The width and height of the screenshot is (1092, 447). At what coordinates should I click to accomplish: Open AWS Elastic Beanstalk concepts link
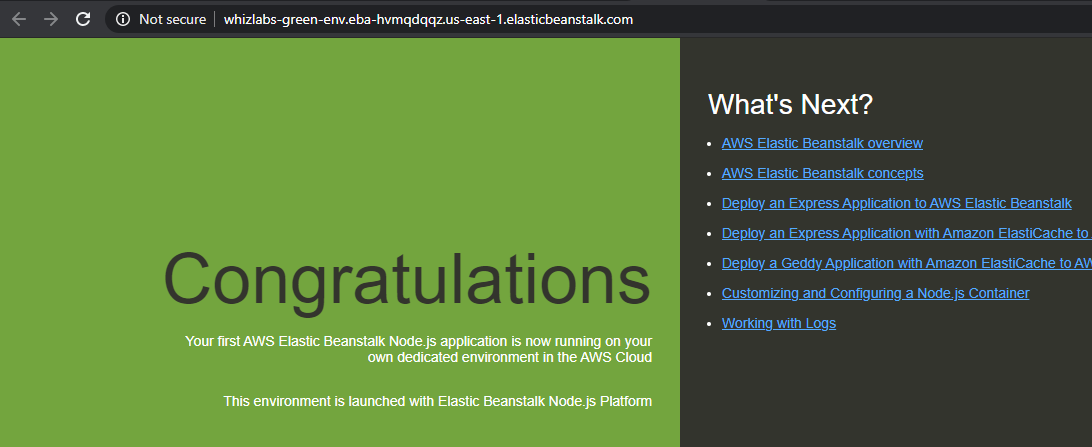[822, 173]
